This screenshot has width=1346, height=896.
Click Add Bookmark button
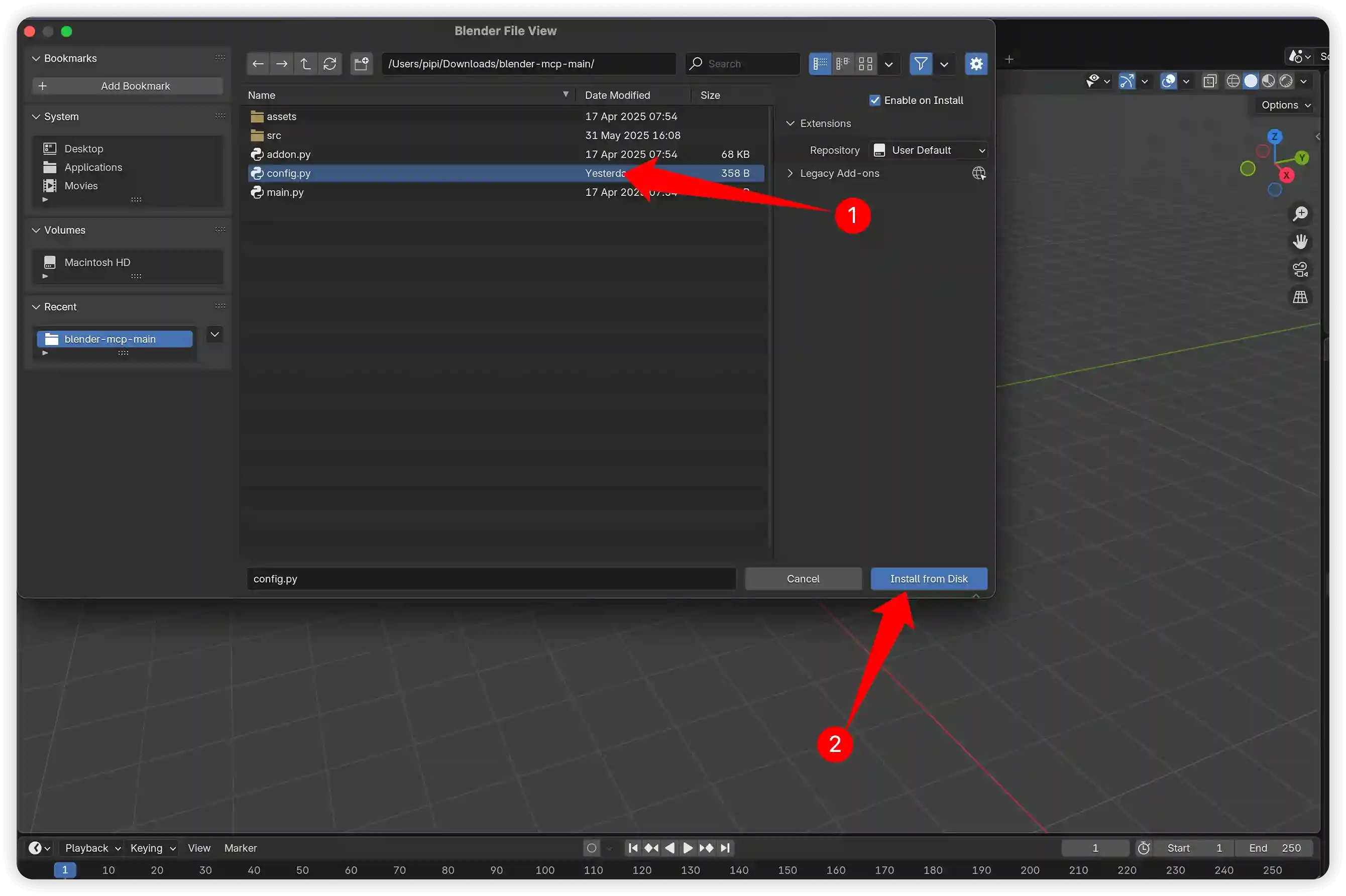128,86
